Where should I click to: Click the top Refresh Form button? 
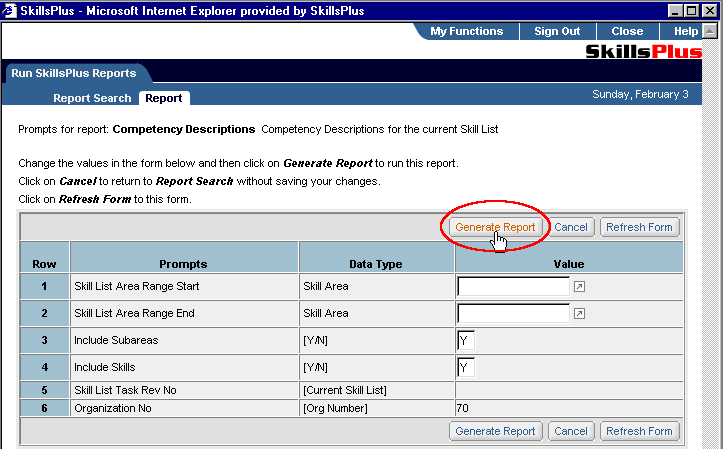pos(639,227)
